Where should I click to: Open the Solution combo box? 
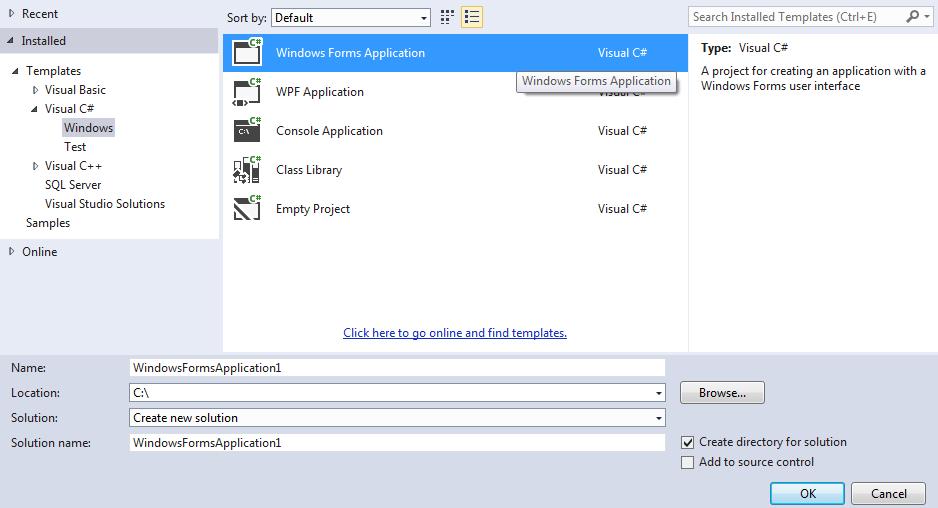(x=397, y=418)
